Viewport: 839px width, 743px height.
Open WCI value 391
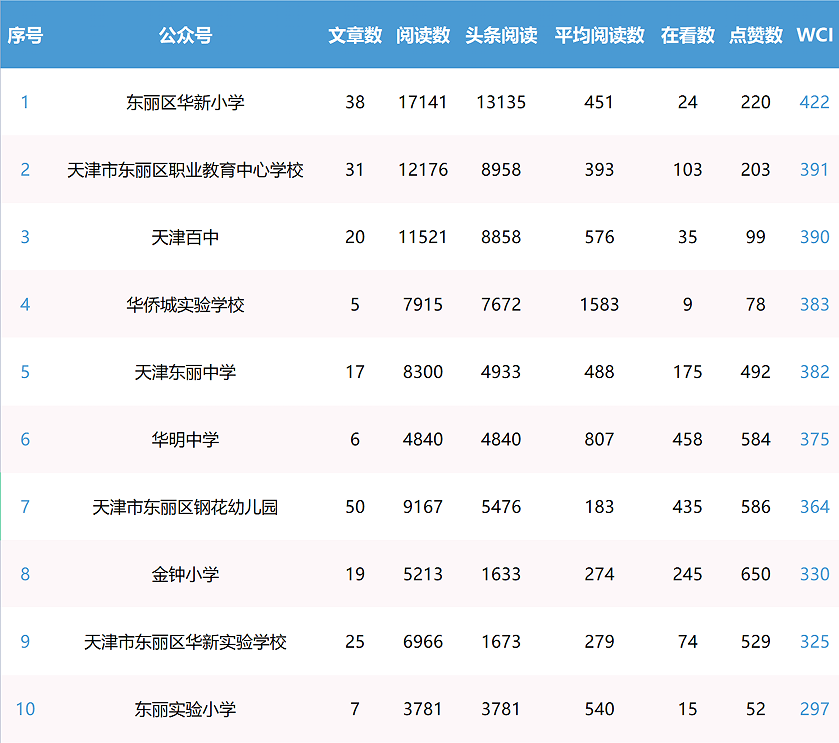pyautogui.click(x=814, y=170)
